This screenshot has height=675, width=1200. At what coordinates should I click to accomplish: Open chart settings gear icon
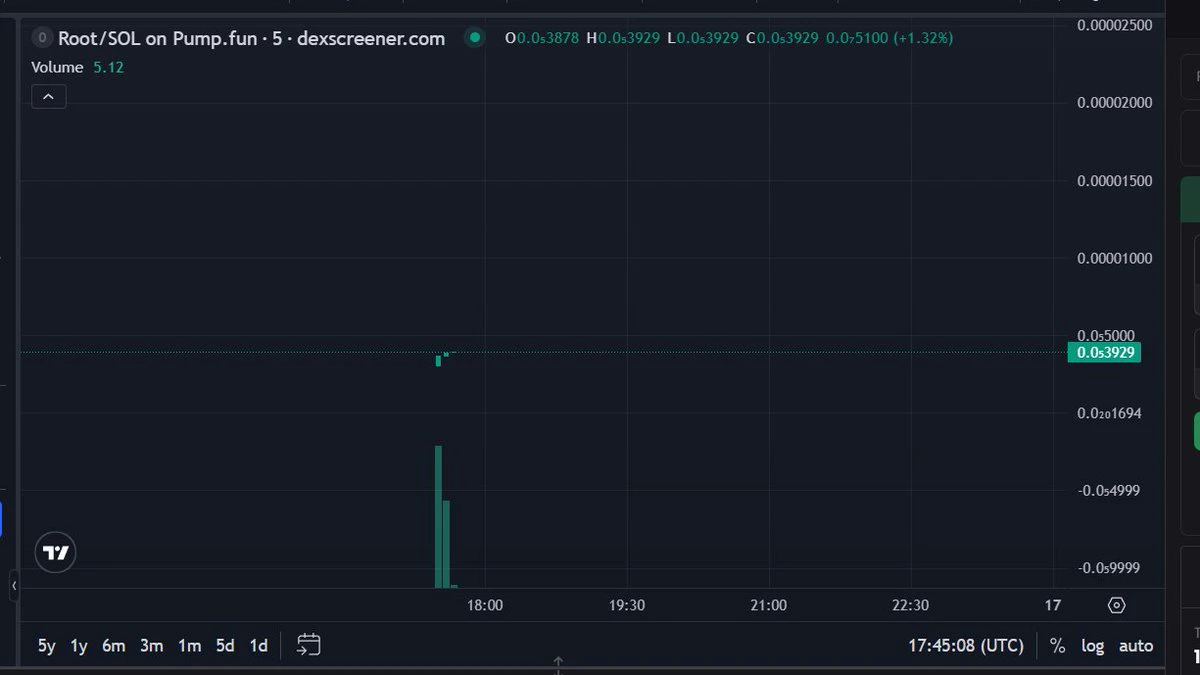coord(1117,605)
